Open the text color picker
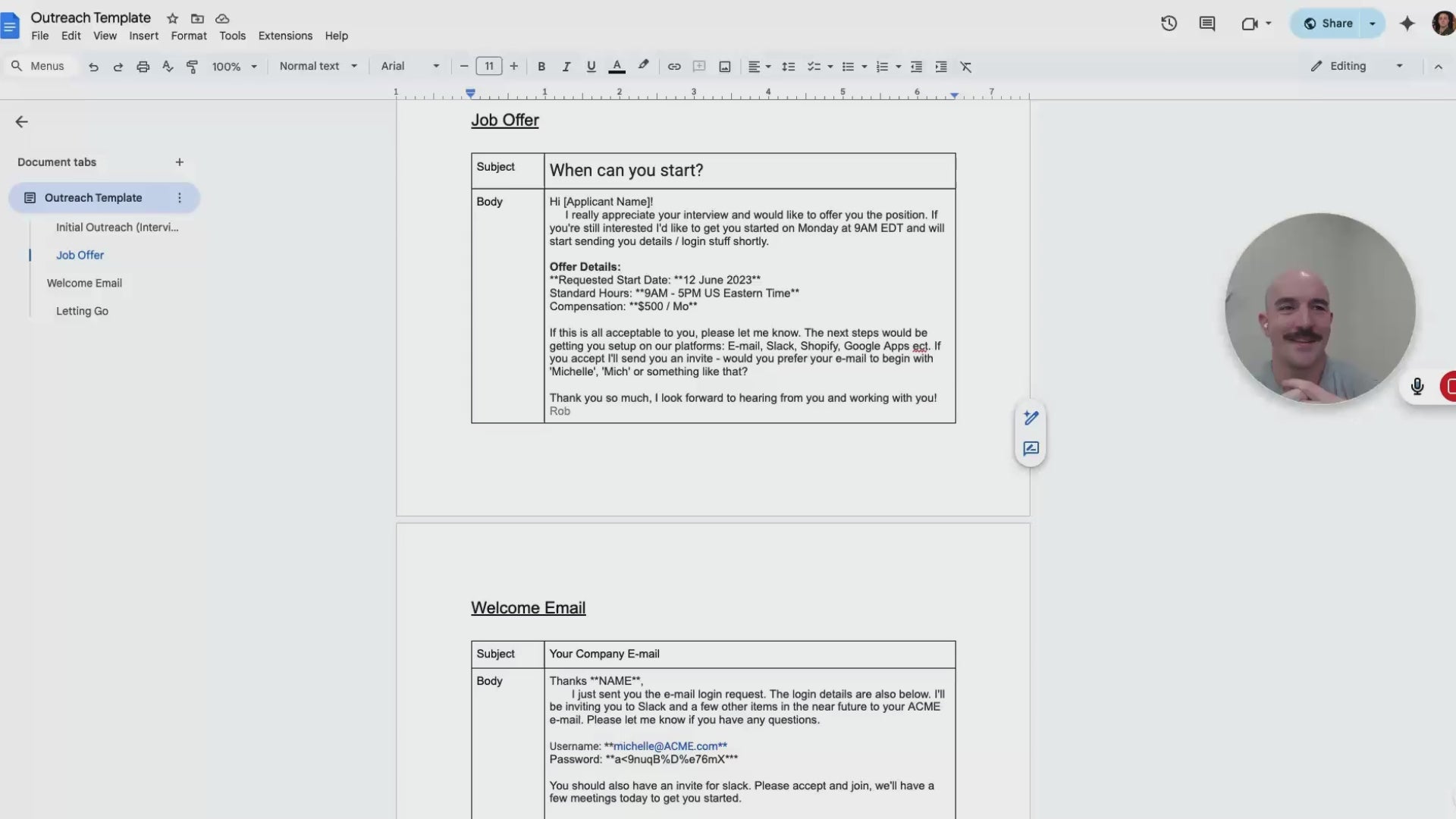Screen dimensions: 1456x819 point(617,67)
